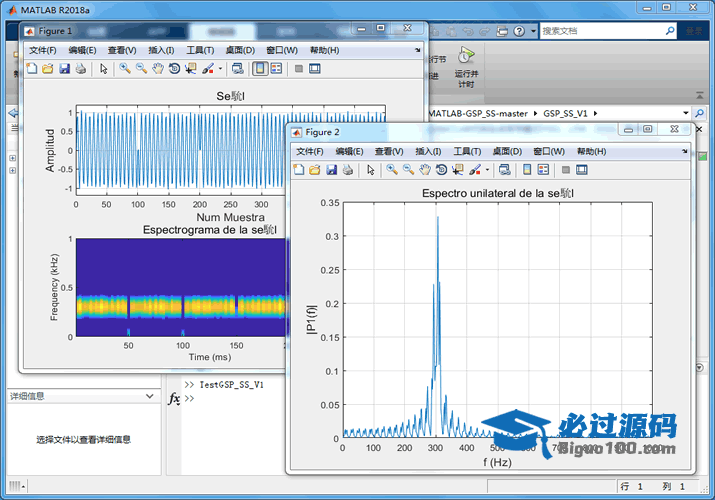Click GSP_SS_V1 folder in address path
The width and height of the screenshot is (715, 500).
click(x=566, y=113)
